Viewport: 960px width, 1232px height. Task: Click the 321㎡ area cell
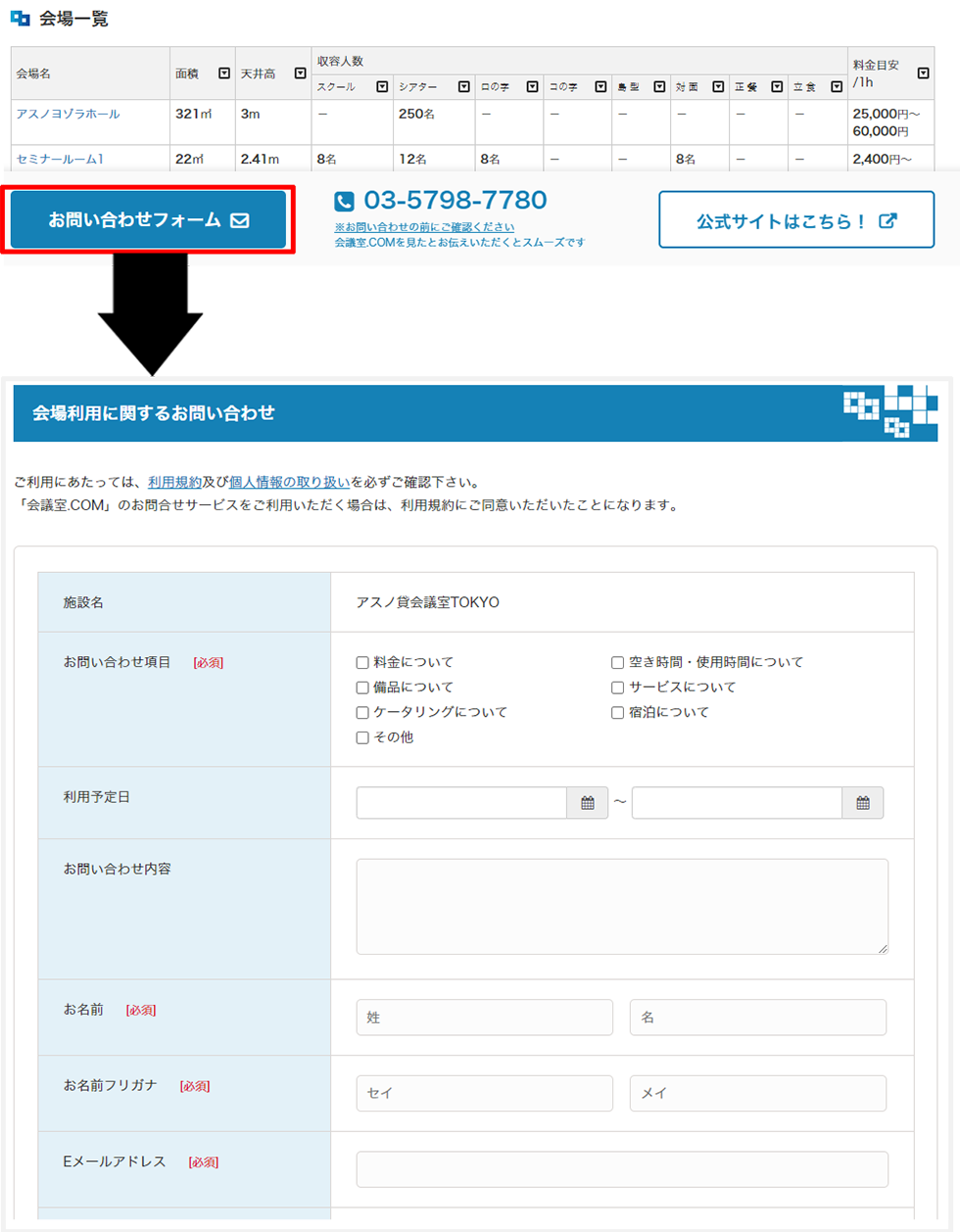click(202, 122)
